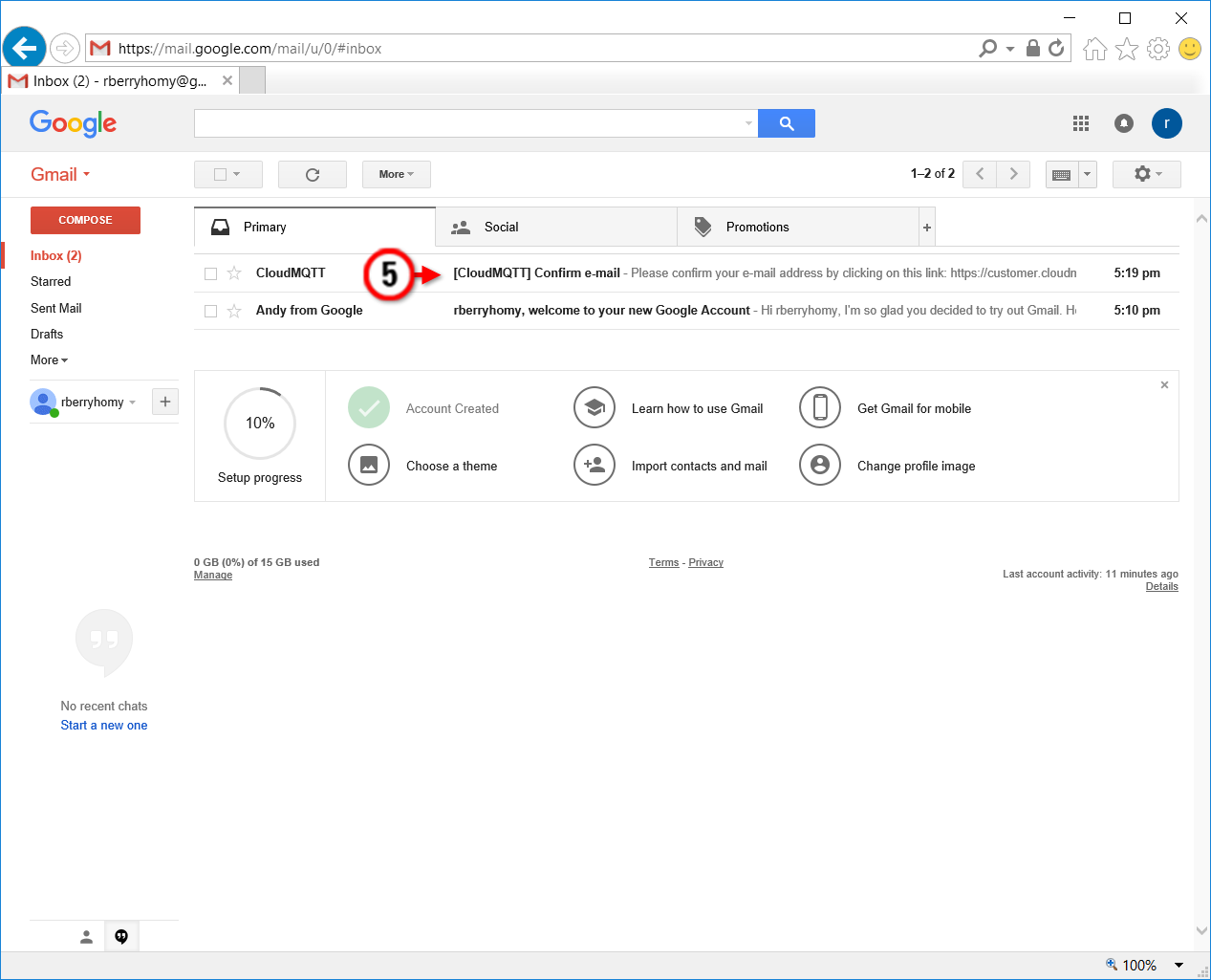Screen dimensions: 1211x980
Task: Refresh the Gmail inbox list
Action: (313, 174)
